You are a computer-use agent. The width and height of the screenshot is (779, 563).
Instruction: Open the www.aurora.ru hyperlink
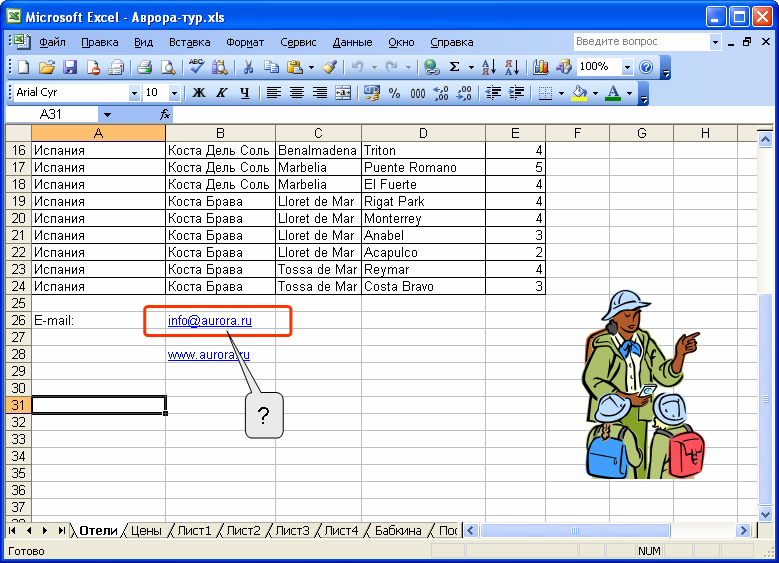click(209, 355)
